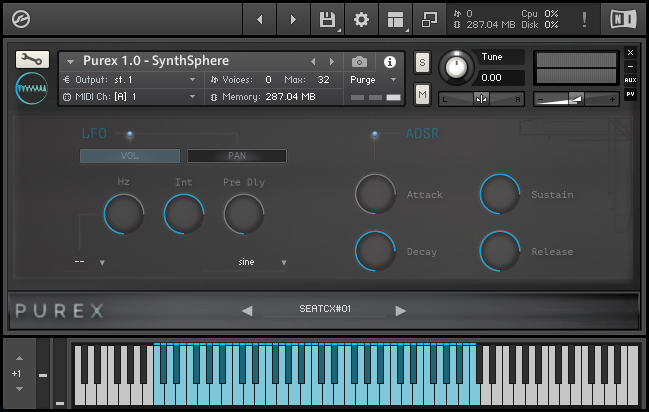Expand the sine waveform dropdown
The width and height of the screenshot is (649, 412).
pyautogui.click(x=262, y=262)
